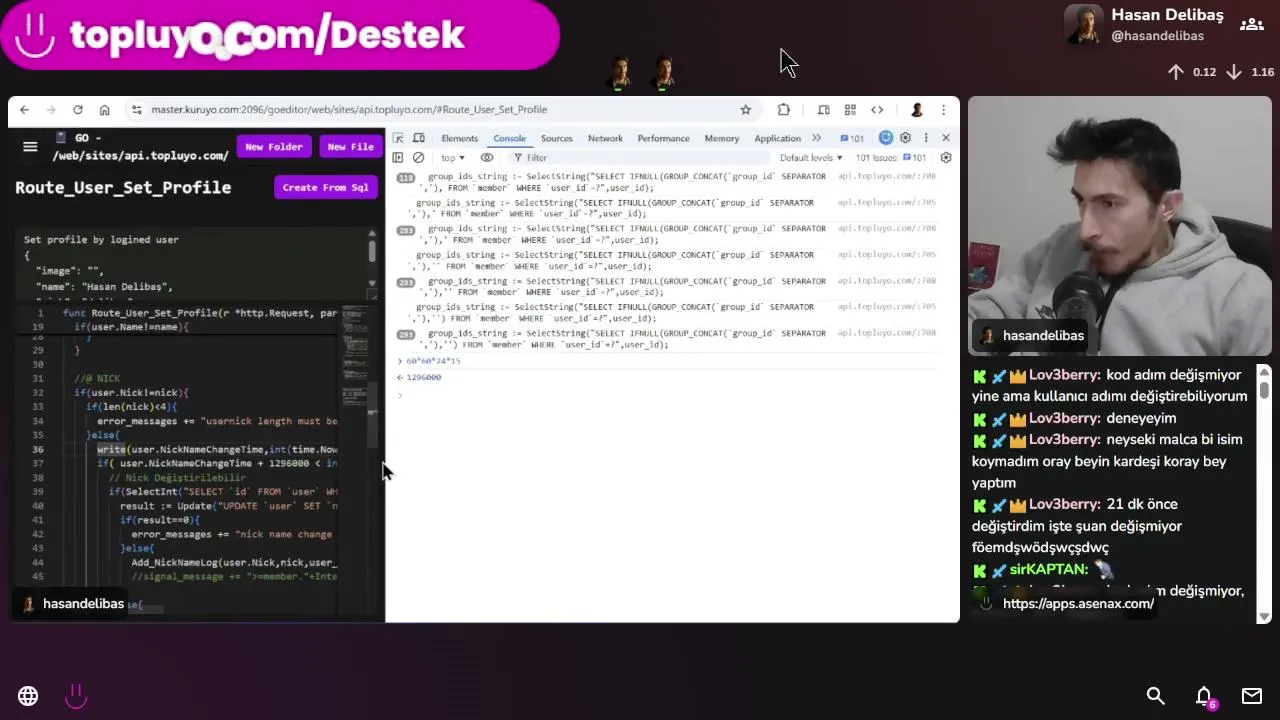The image size is (1280, 720).
Task: Open browser home page icon
Action: pos(104,110)
